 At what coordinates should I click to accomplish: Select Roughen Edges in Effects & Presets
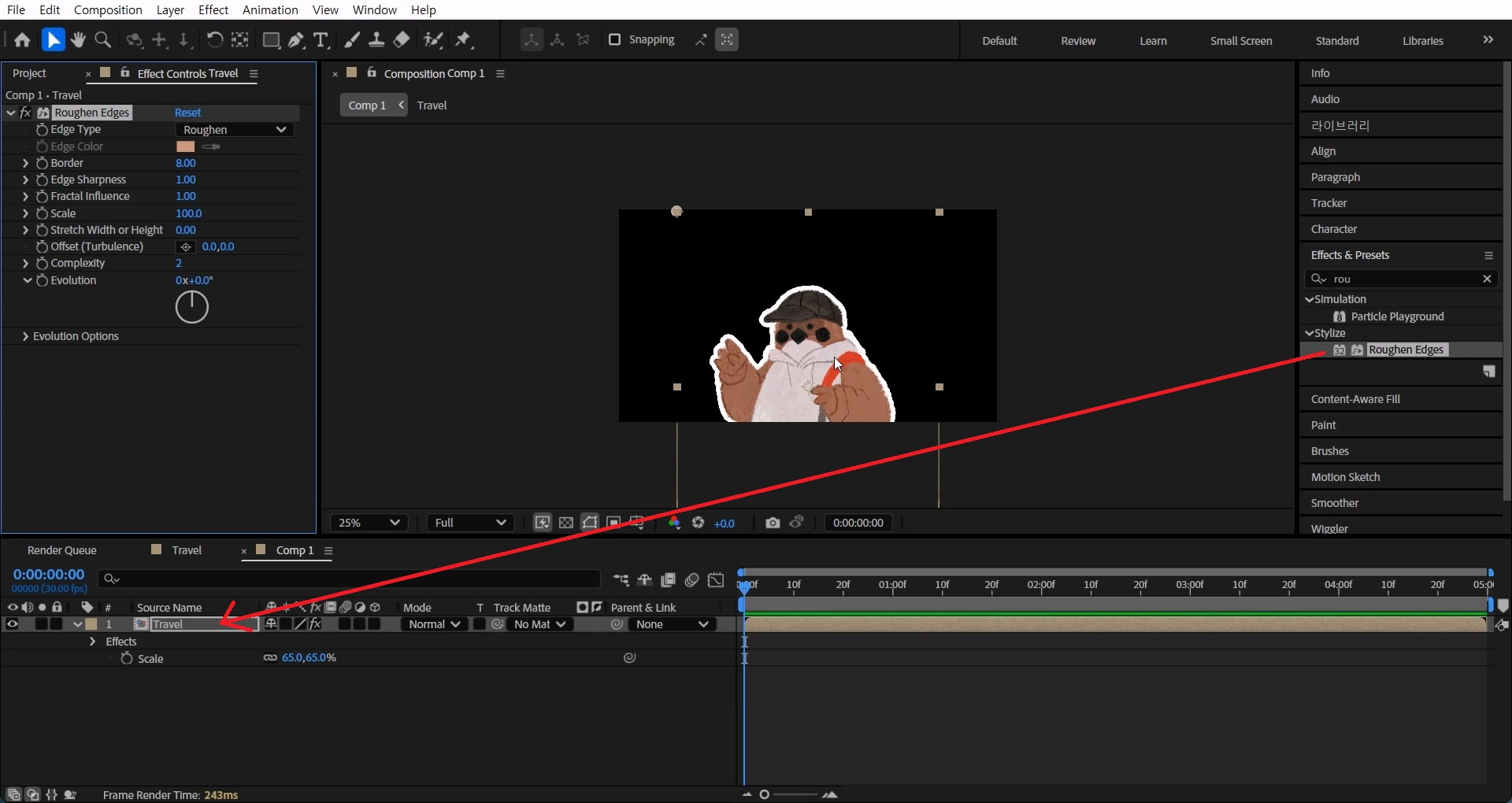click(x=1406, y=350)
